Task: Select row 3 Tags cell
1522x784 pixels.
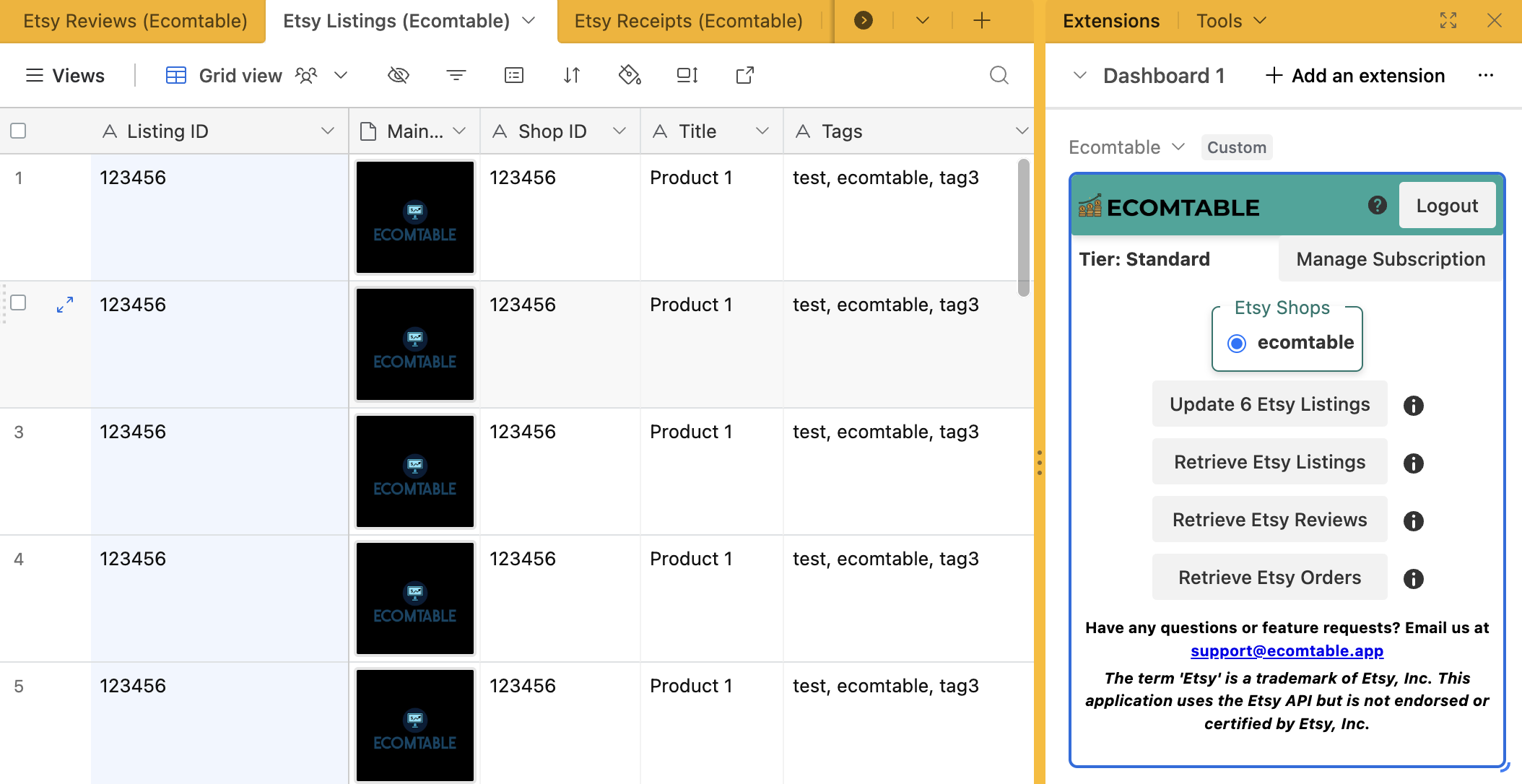Action: [908, 471]
